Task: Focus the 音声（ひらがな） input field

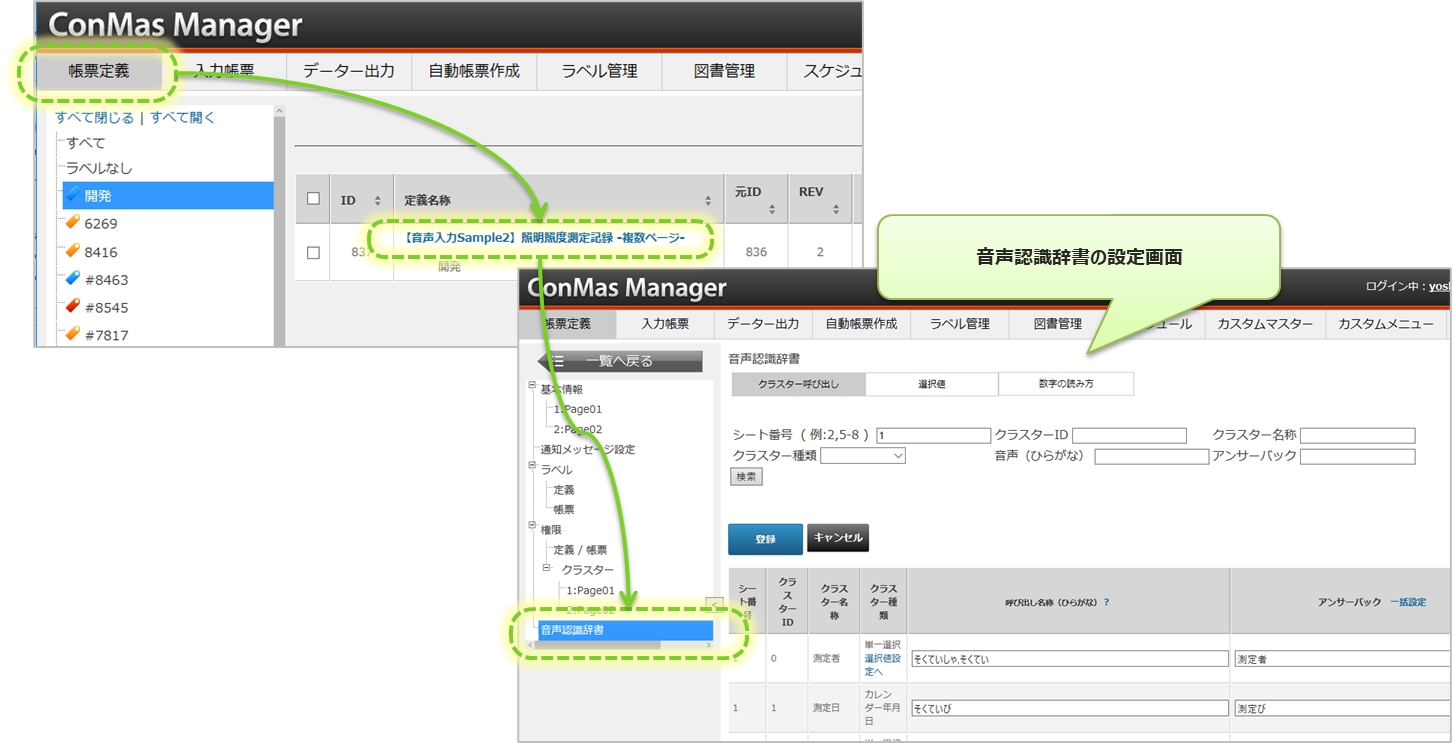Action: tap(1152, 456)
